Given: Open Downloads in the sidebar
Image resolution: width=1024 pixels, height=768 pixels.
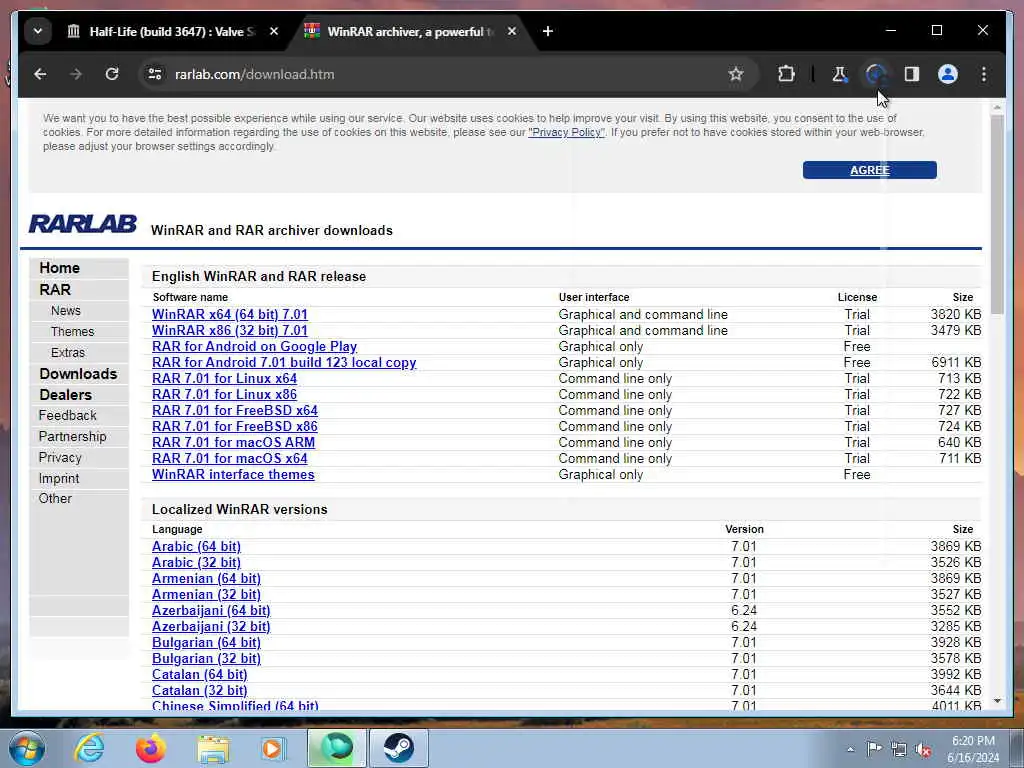Looking at the screenshot, I should tap(78, 374).
